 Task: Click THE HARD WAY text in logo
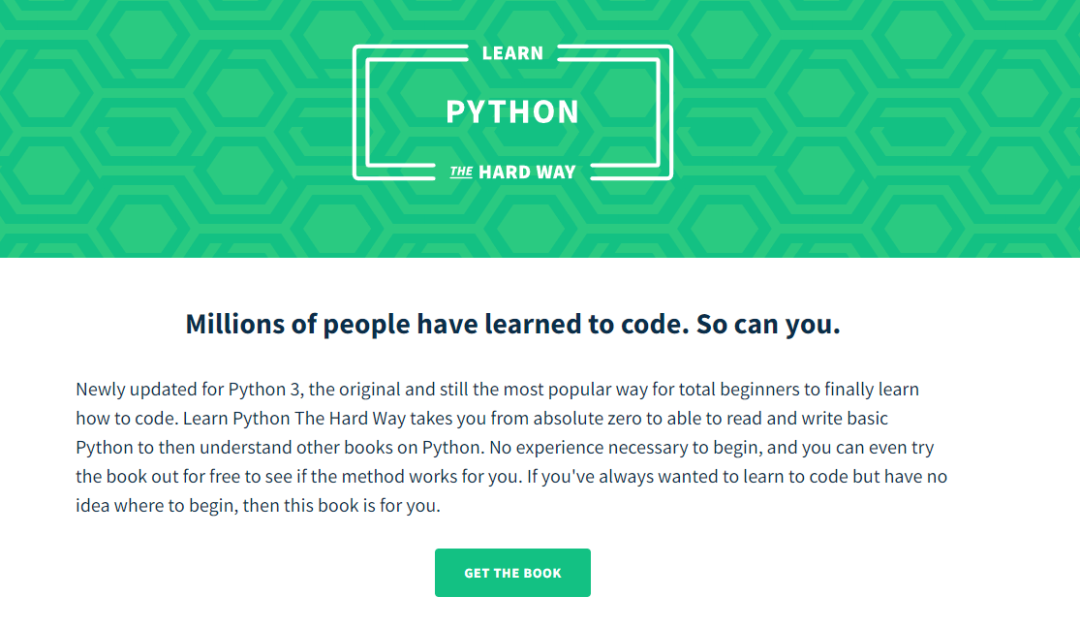tap(512, 171)
